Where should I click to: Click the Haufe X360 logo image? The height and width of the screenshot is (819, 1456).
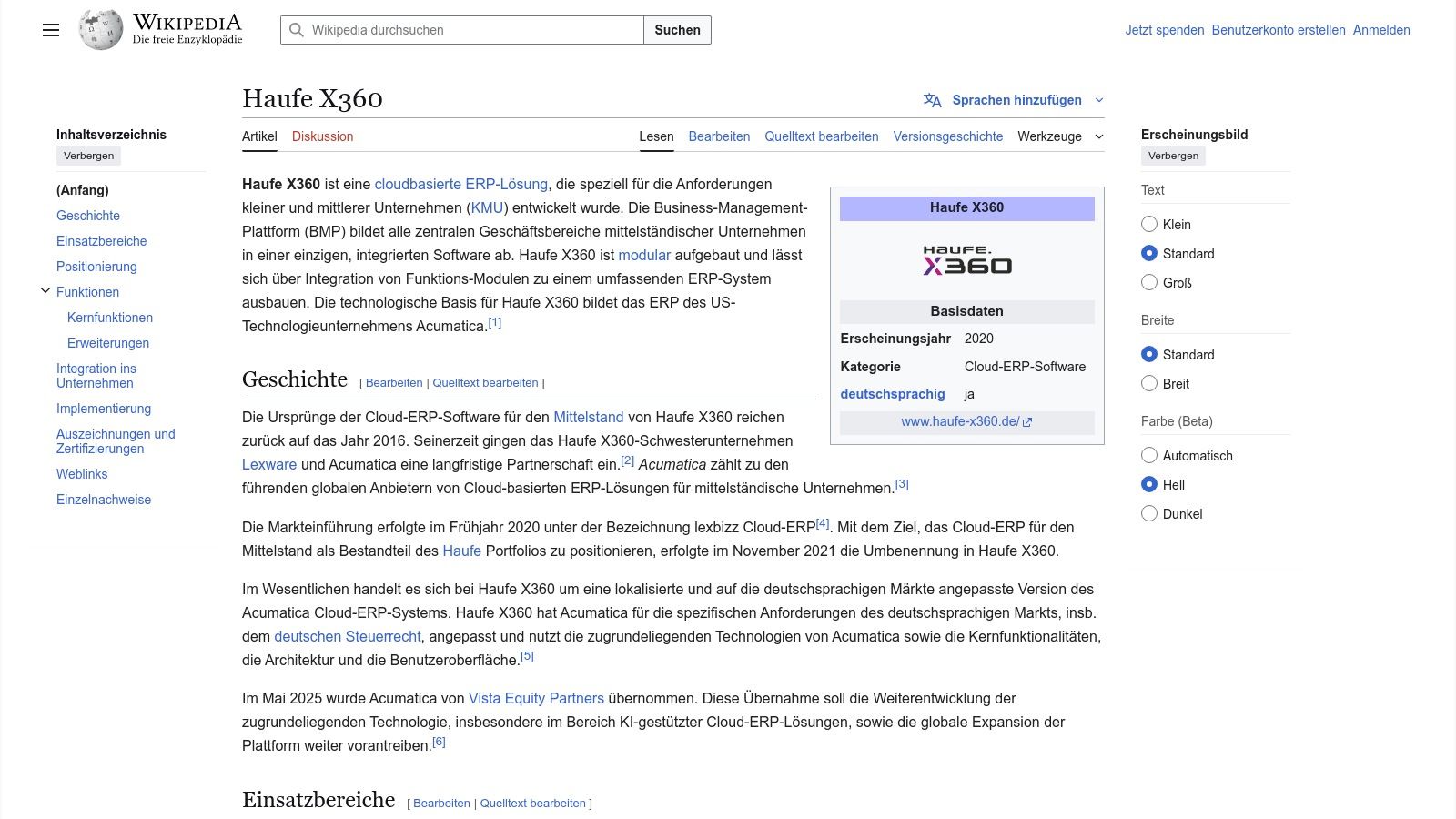(x=967, y=259)
